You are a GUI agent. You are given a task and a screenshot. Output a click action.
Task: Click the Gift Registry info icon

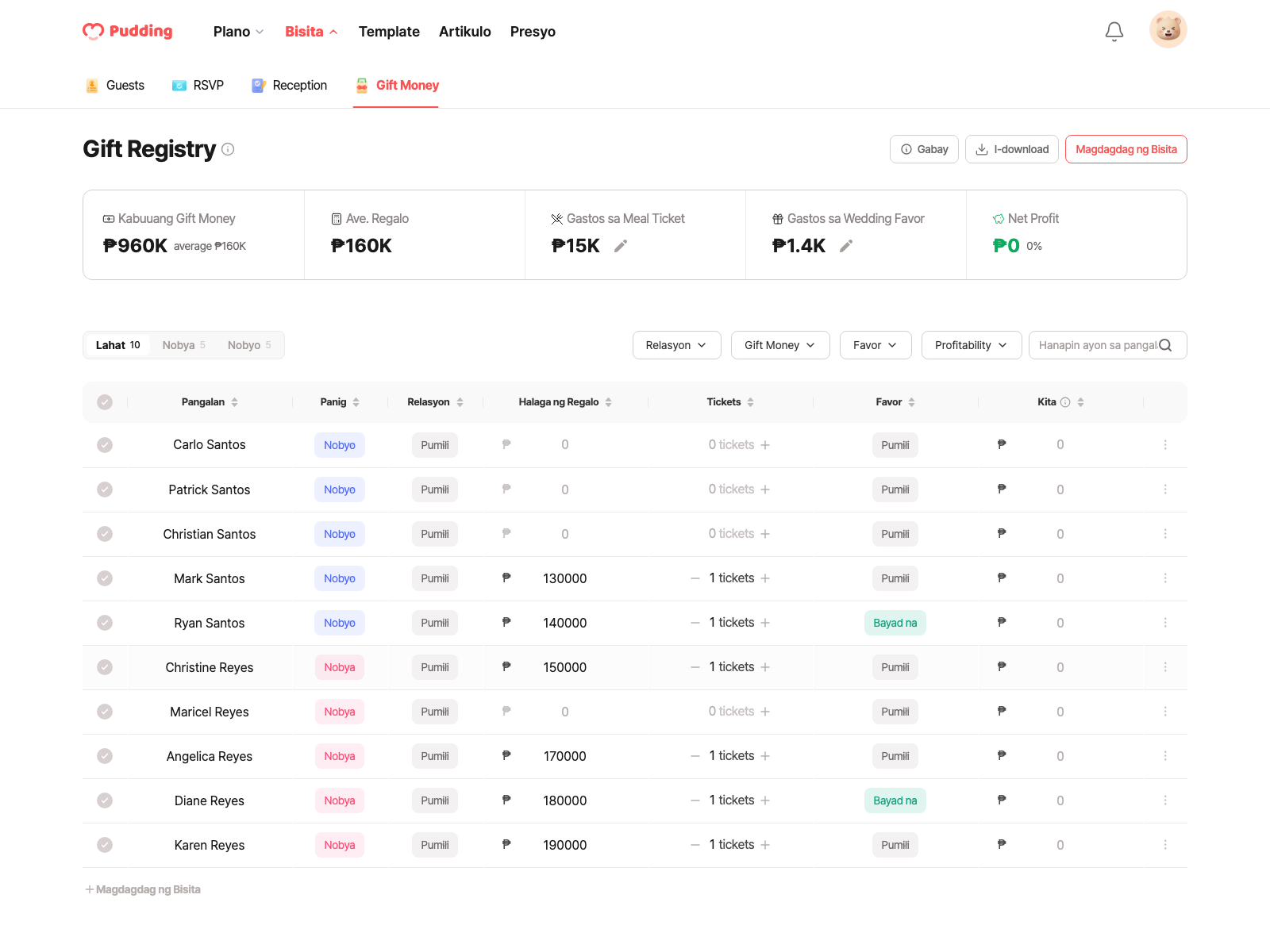click(228, 149)
